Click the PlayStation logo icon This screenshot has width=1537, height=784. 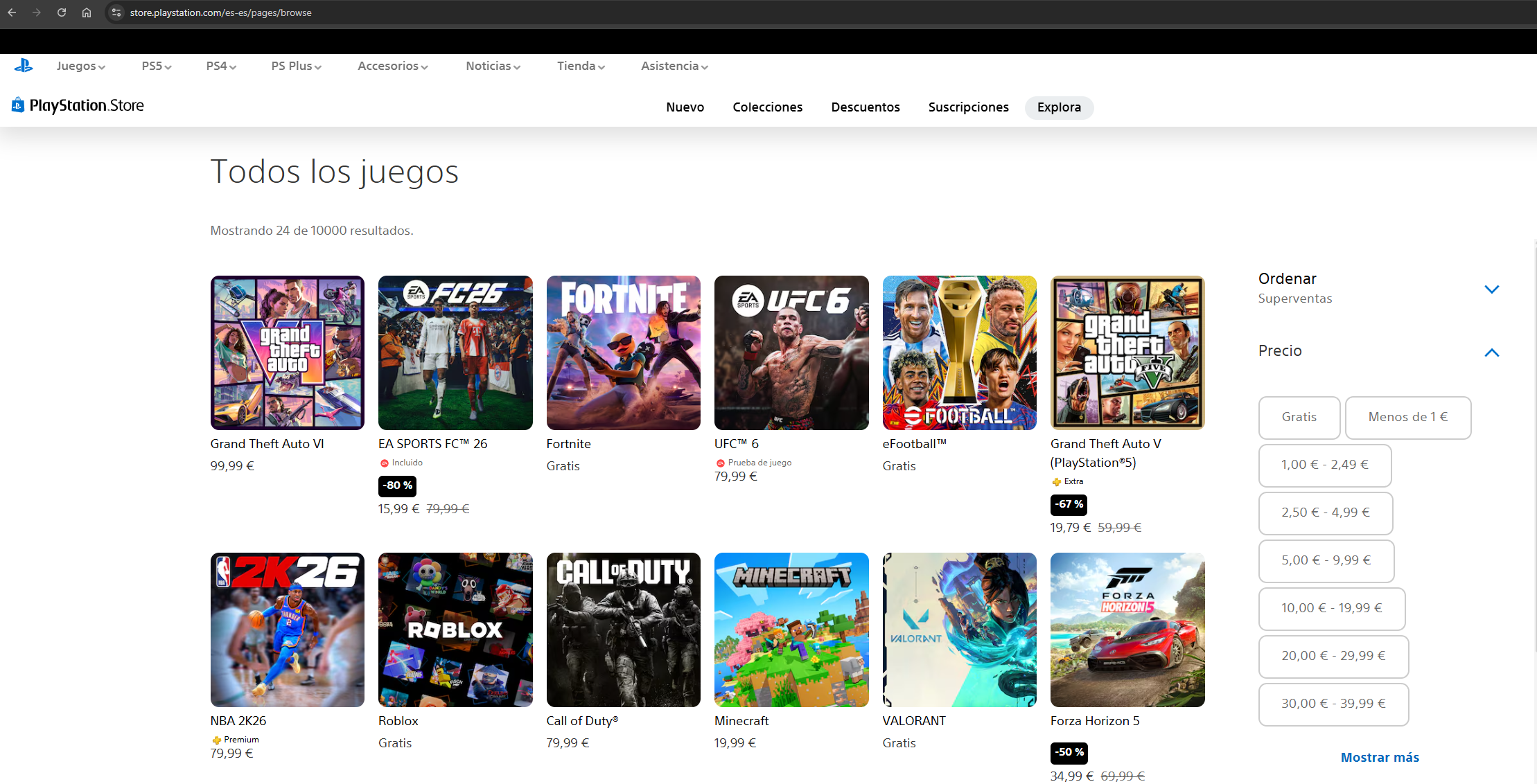(24, 66)
